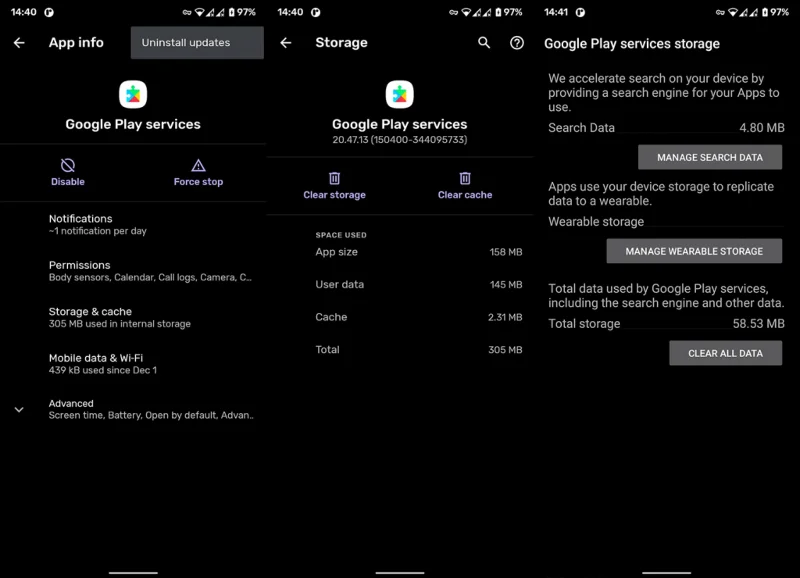The height and width of the screenshot is (578, 800).
Task: Tap the Wi-Fi icon in second status bar
Action: click(466, 12)
